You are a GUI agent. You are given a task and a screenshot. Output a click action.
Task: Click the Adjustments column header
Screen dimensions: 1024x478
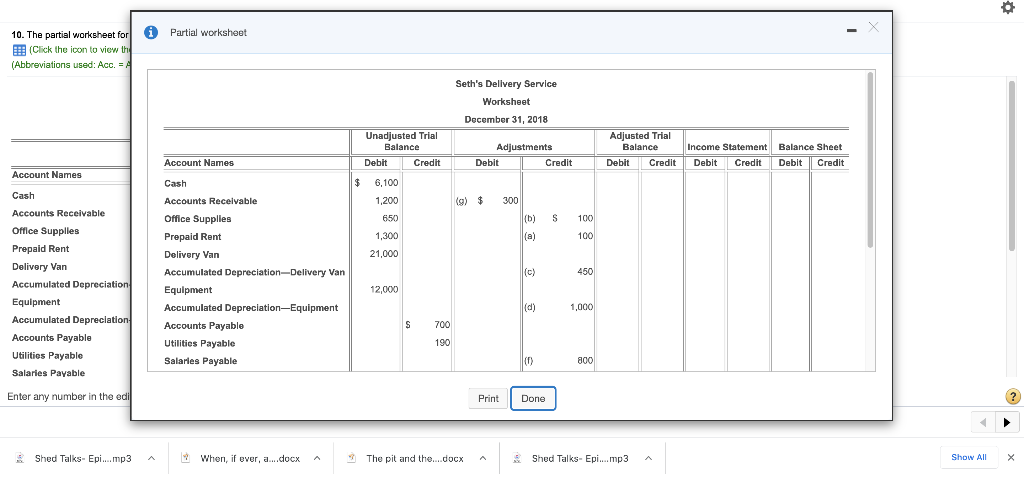click(x=524, y=147)
